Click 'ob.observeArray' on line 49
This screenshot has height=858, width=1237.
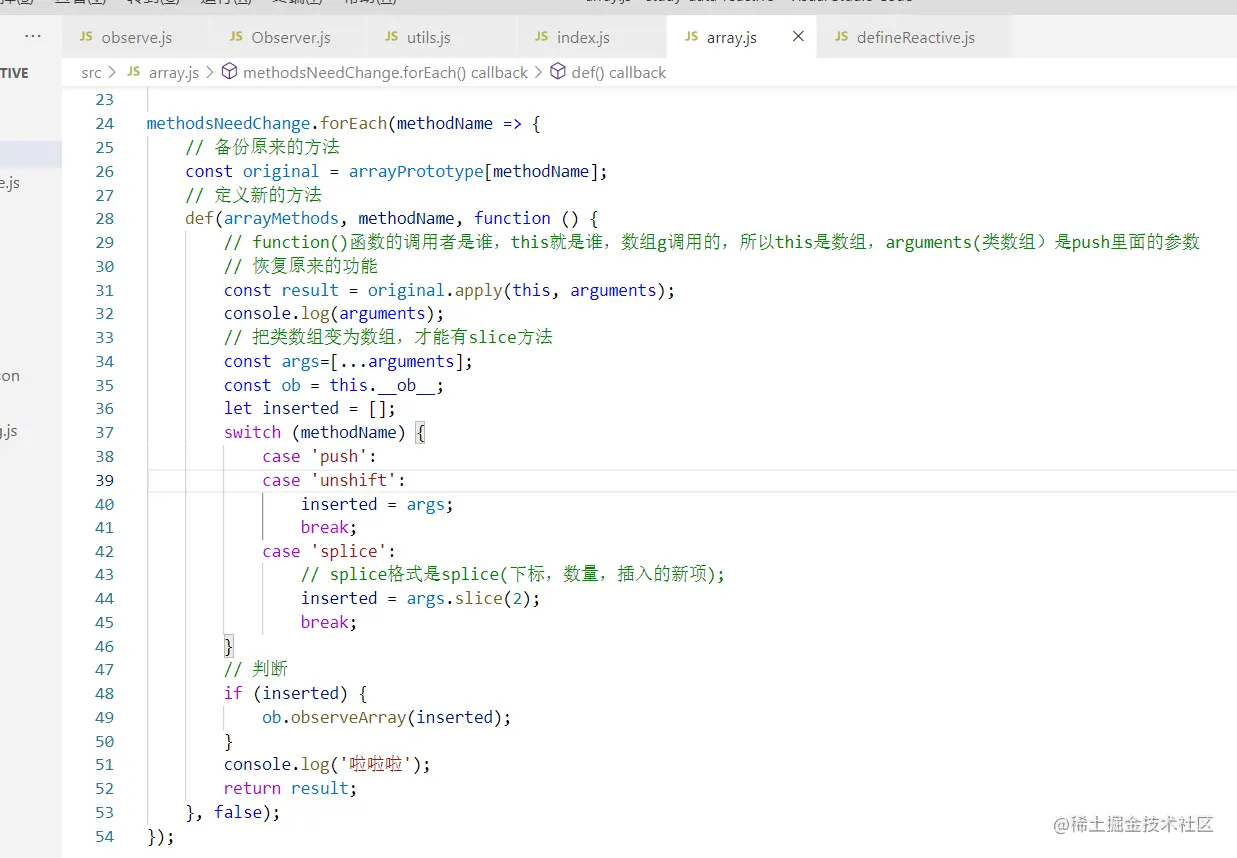coord(334,717)
